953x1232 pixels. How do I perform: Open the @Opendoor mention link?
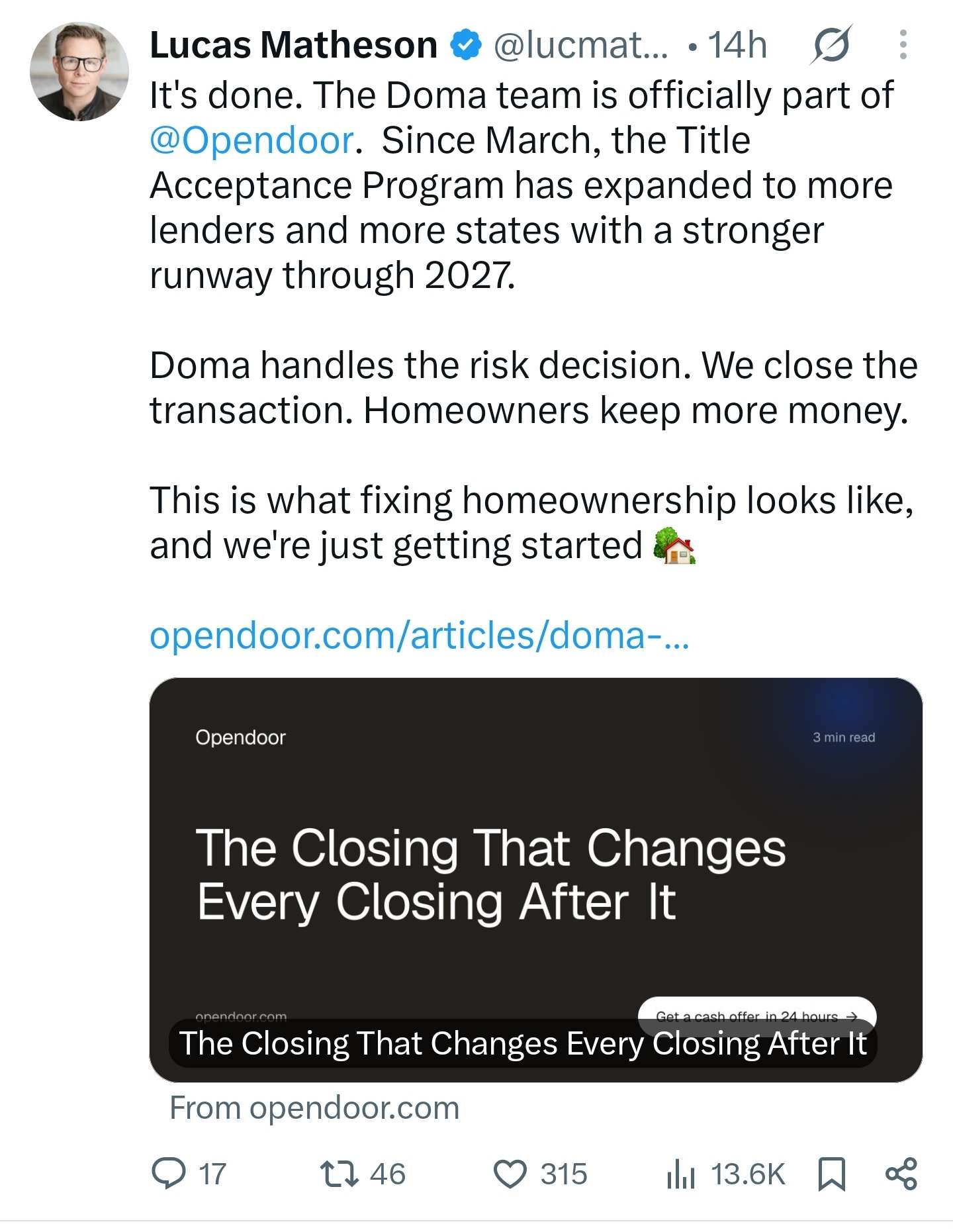[x=252, y=140]
